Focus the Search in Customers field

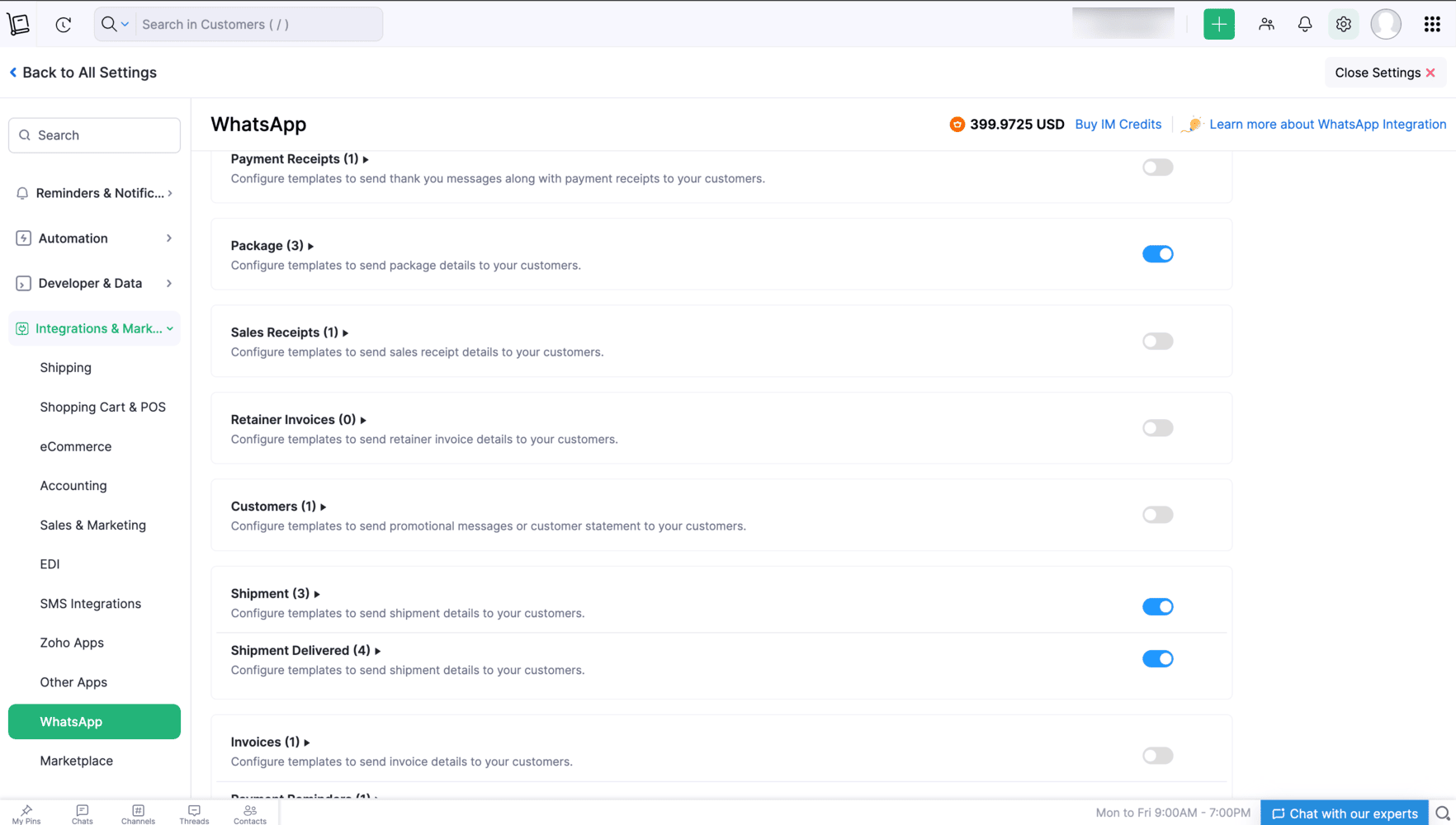258,25
